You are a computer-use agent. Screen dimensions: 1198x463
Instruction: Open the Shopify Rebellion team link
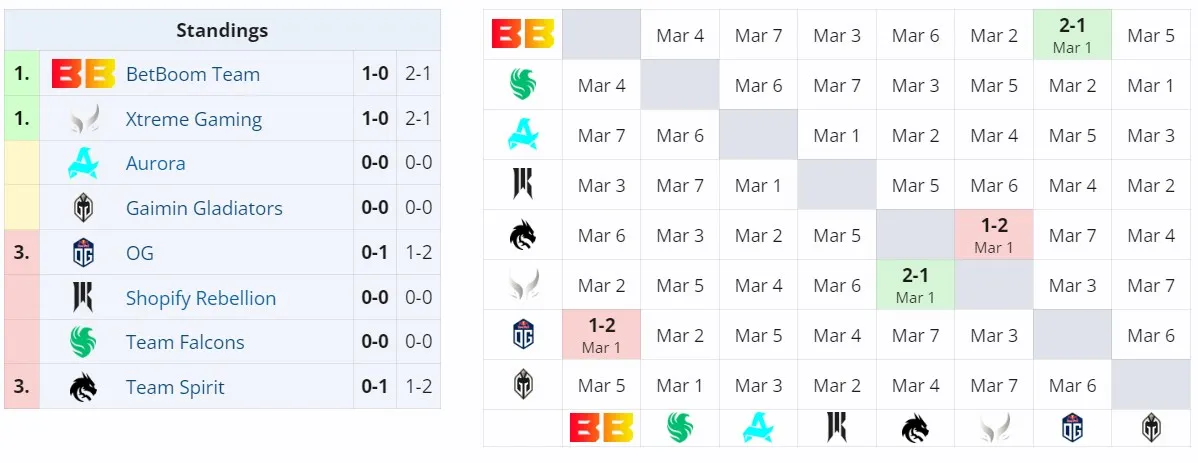[x=201, y=298]
